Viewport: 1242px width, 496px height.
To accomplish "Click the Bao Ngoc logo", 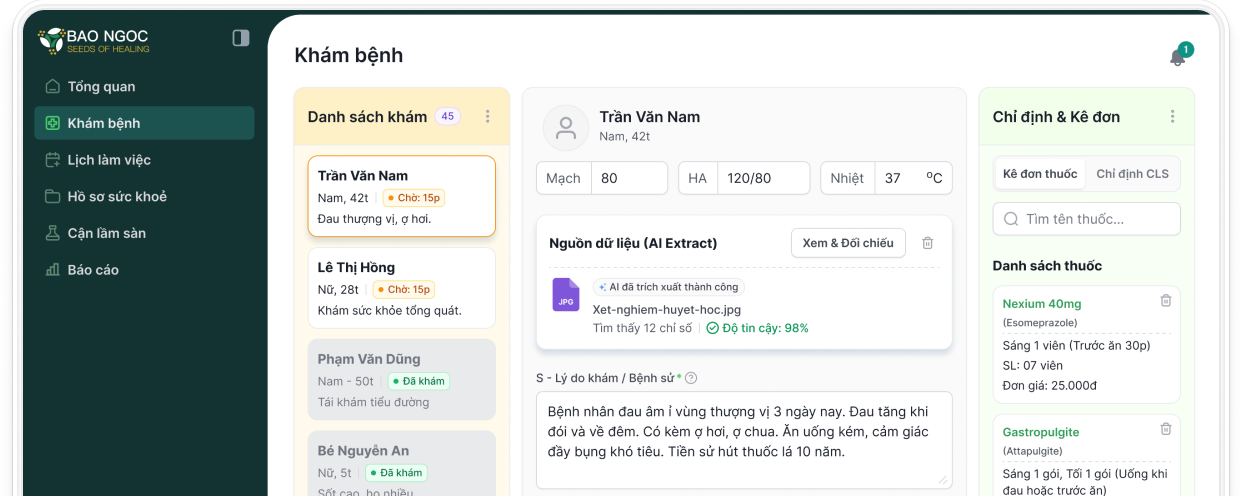I will 93,40.
